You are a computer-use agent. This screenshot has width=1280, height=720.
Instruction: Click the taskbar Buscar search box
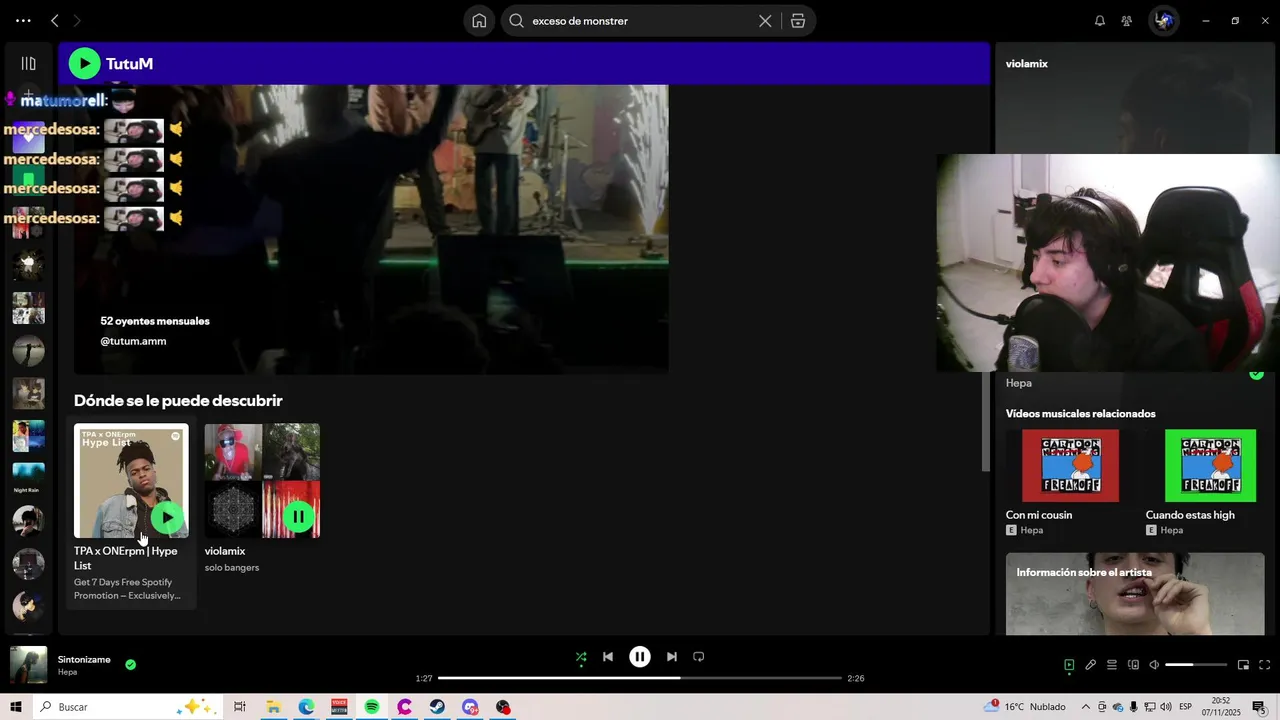127,707
